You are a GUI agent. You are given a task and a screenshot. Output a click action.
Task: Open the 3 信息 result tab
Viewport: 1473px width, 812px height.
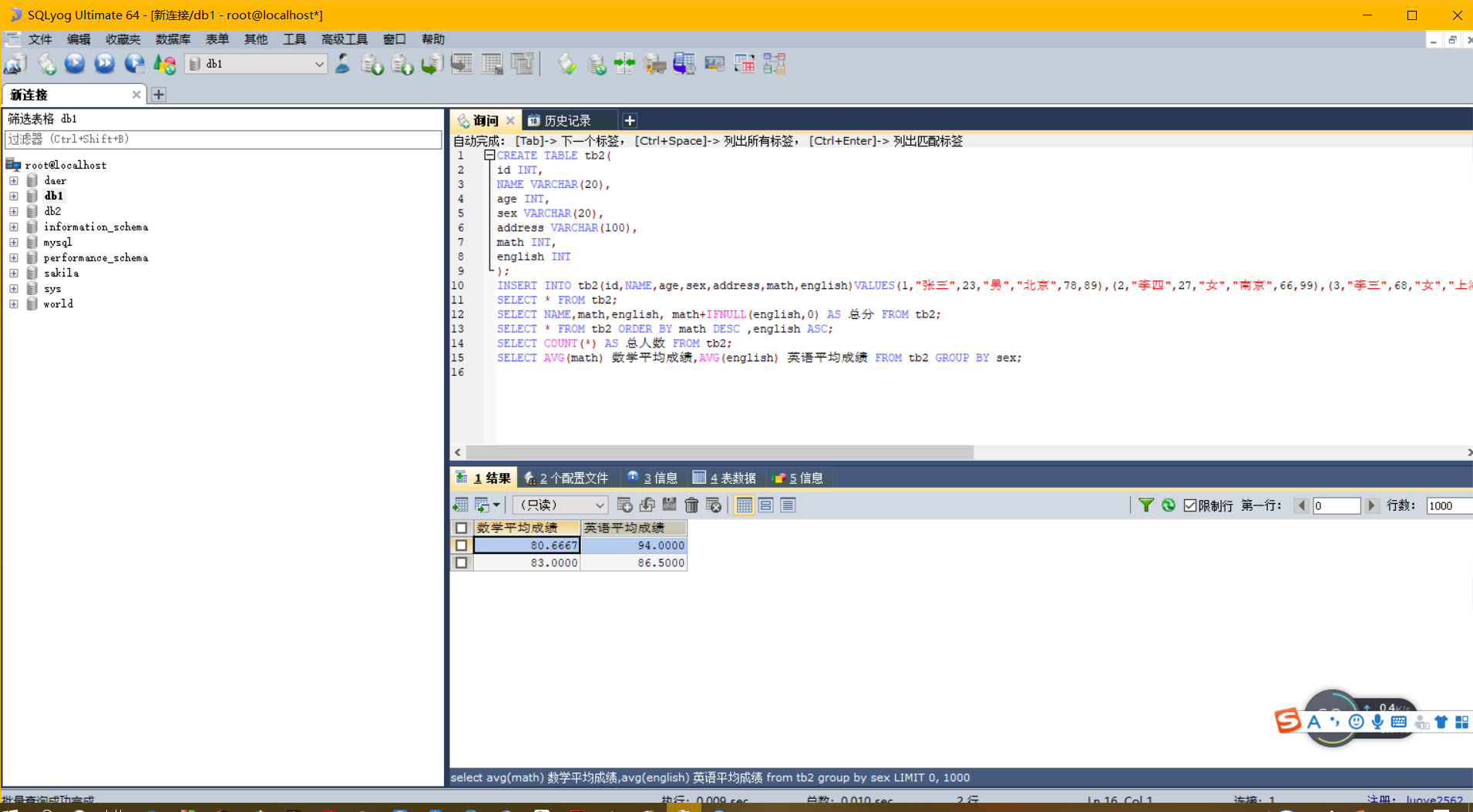pos(652,478)
